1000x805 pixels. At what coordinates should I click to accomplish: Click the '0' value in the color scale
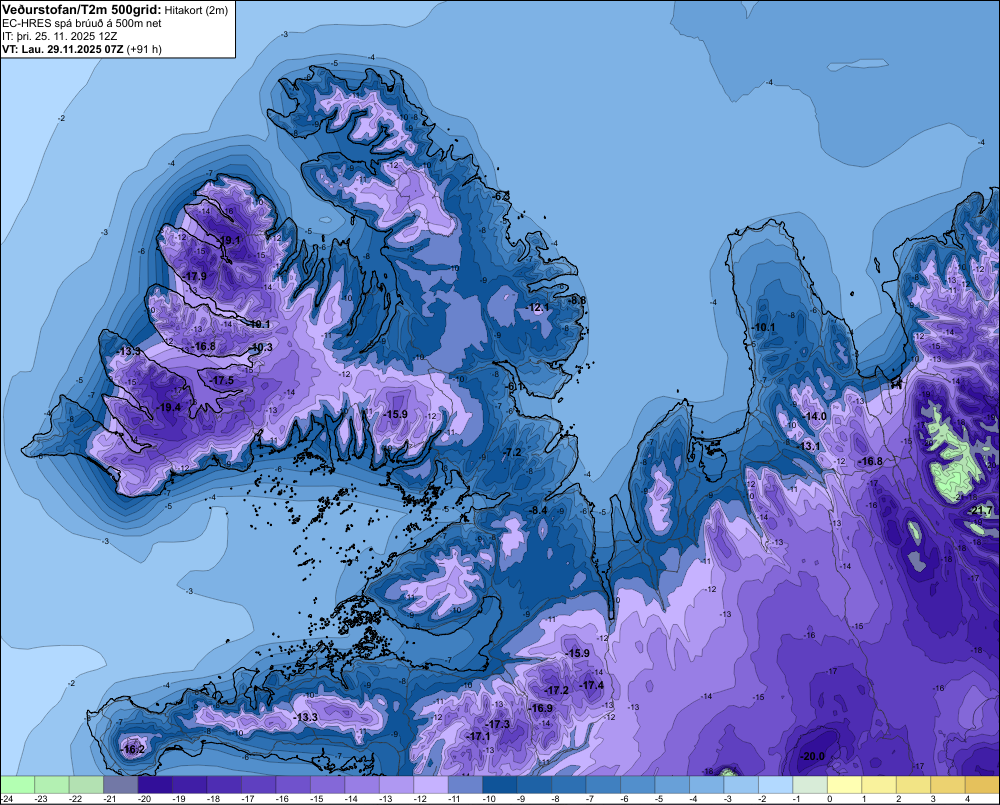pos(829,799)
